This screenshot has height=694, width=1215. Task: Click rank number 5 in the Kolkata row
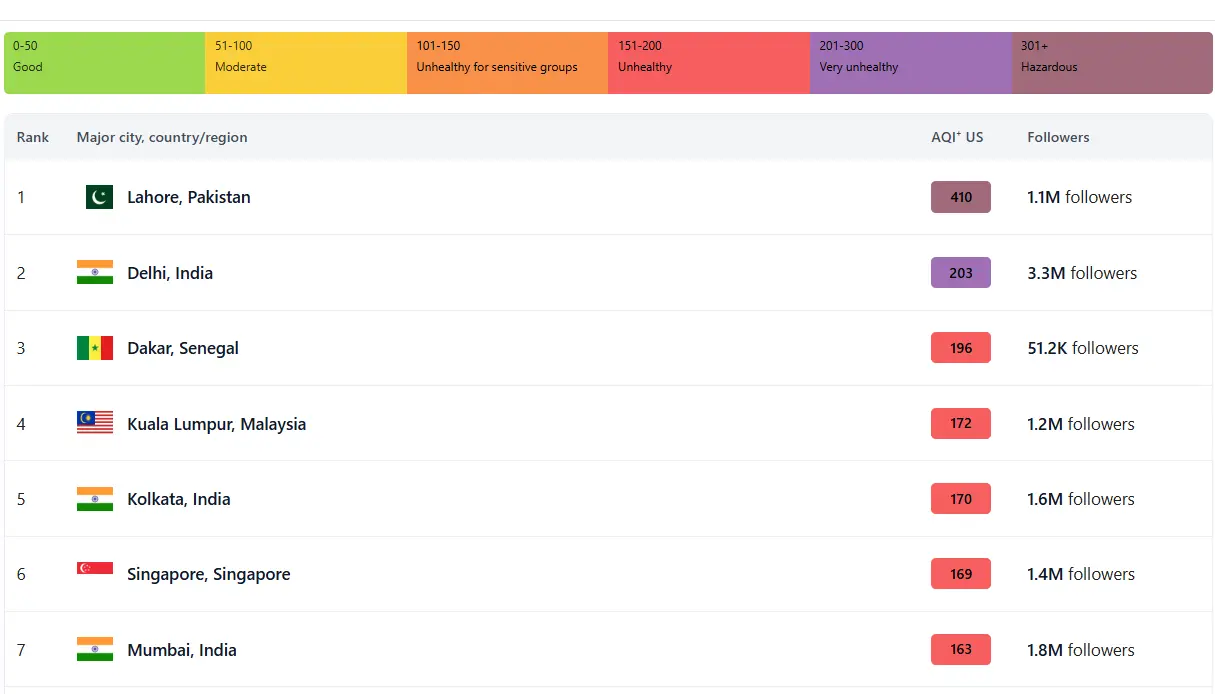pos(21,499)
